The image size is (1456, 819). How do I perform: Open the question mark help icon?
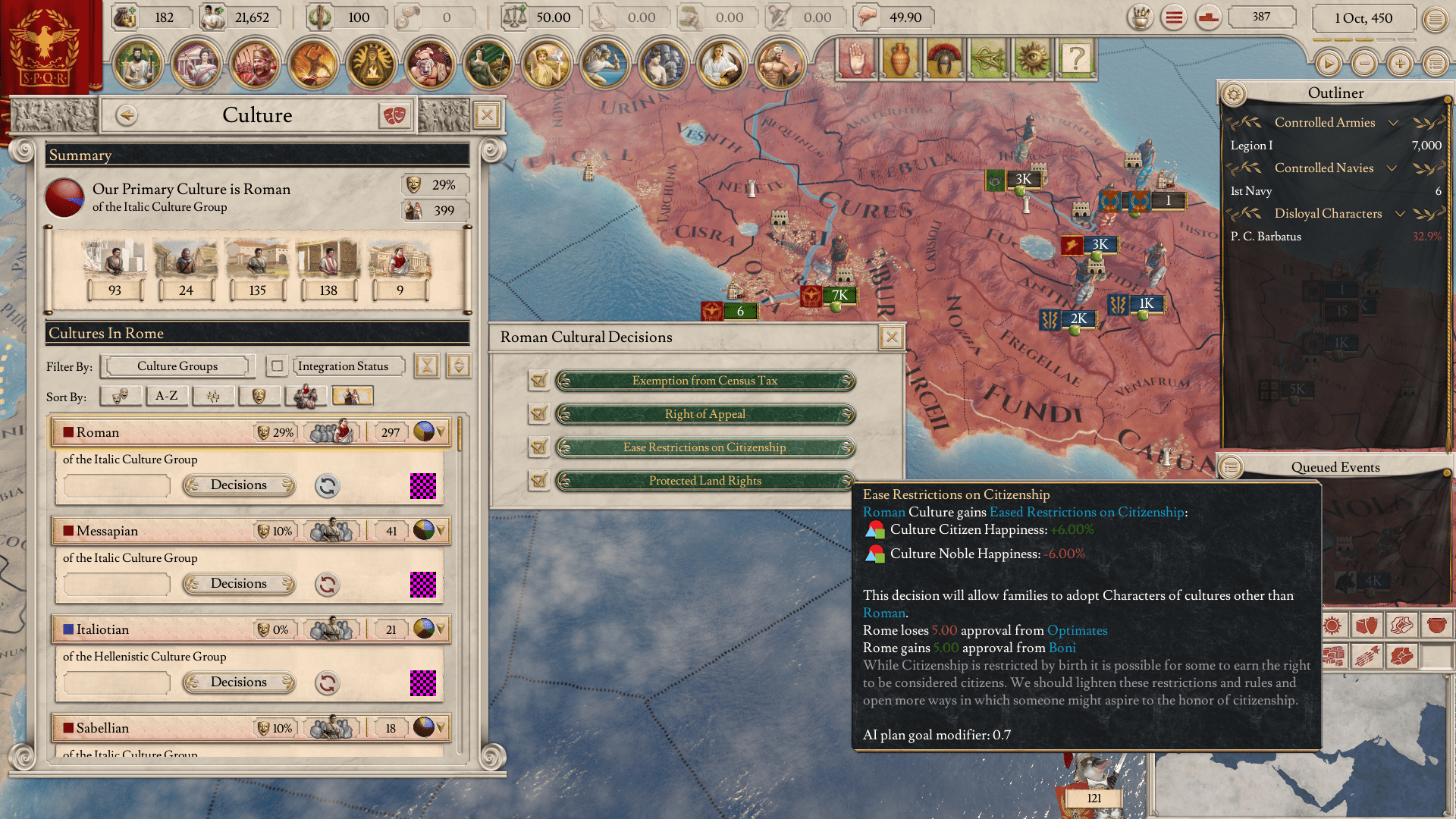[1075, 58]
